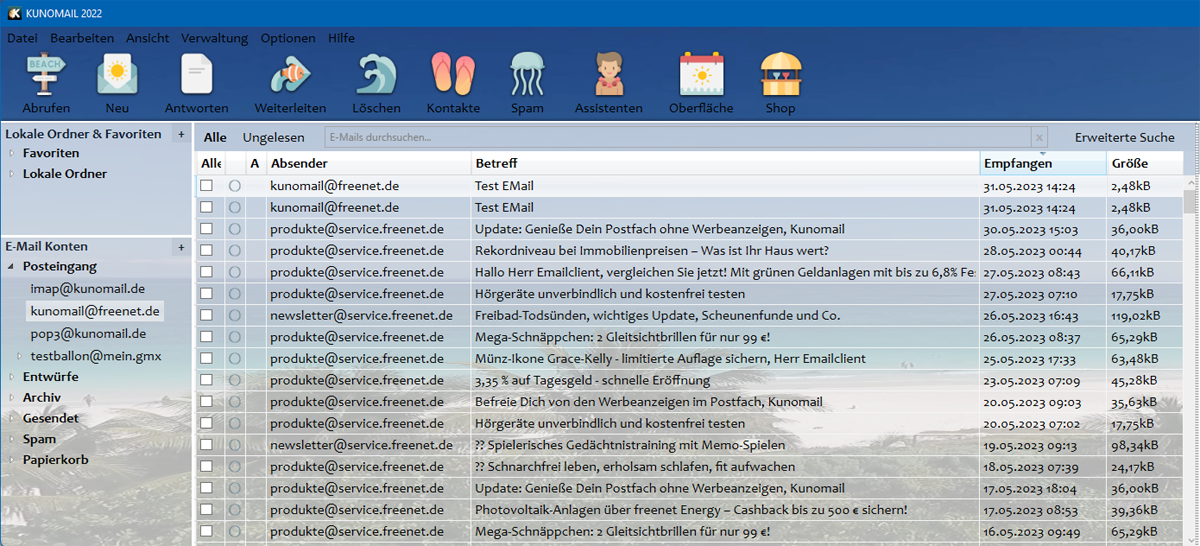Open Kontakte flip-flops icon
The image size is (1200, 546).
click(x=453, y=76)
